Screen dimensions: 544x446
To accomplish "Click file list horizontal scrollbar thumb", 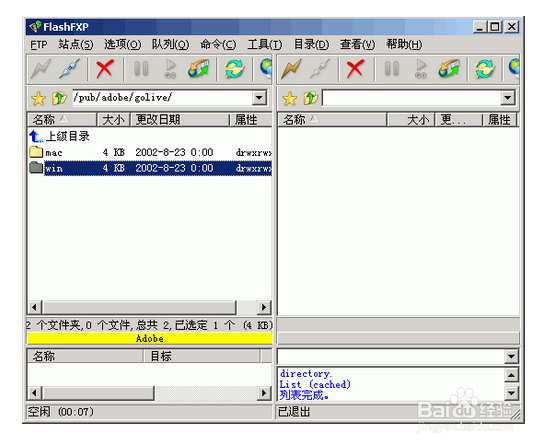I will (x=139, y=307).
